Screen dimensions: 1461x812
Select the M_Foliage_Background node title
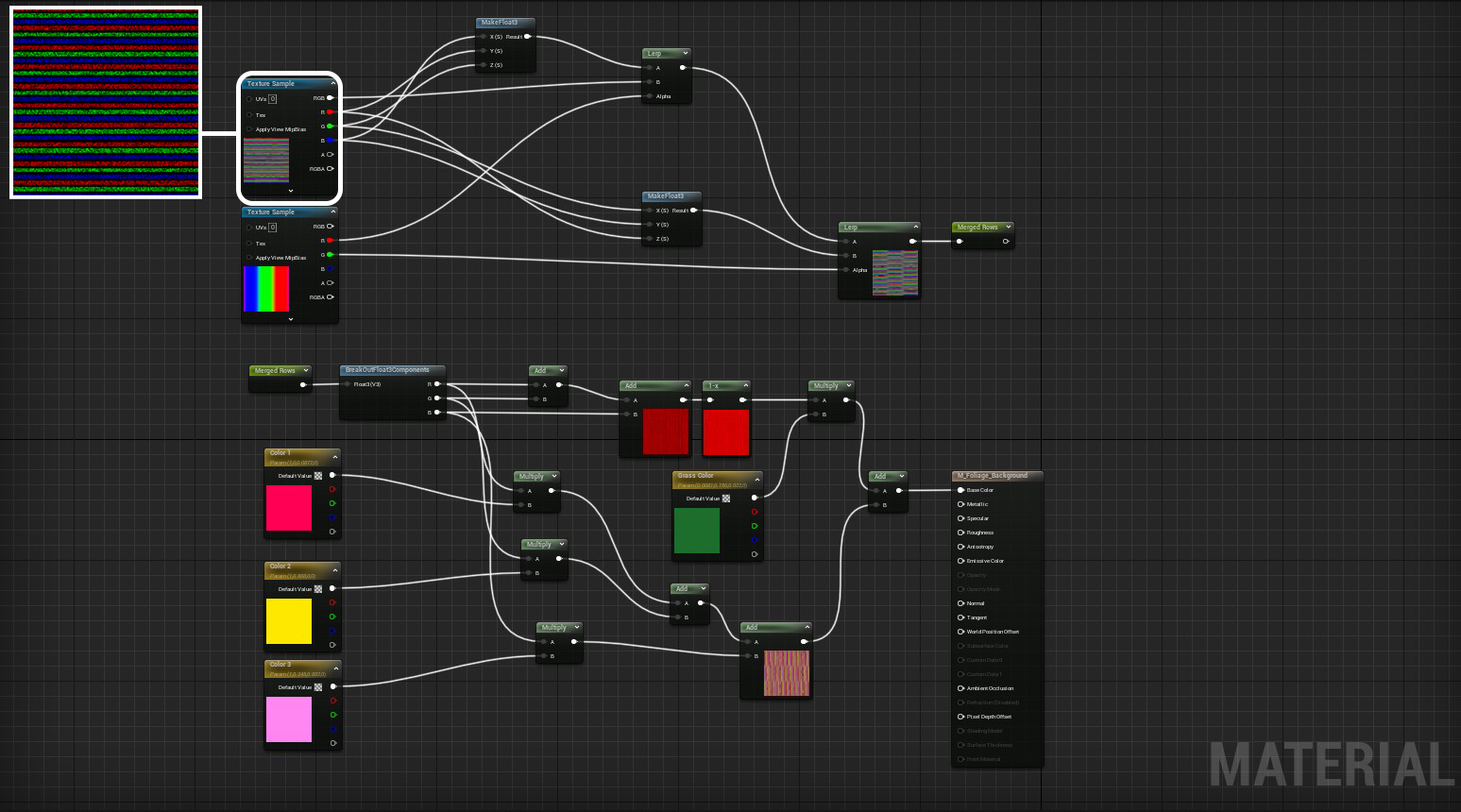tap(992, 476)
